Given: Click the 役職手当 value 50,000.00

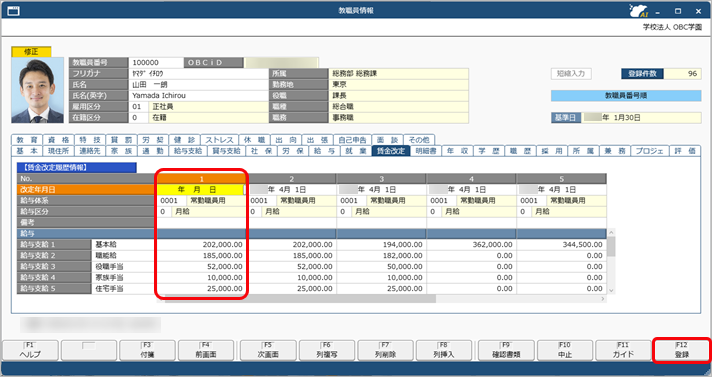Looking at the screenshot, I should point(381,266).
